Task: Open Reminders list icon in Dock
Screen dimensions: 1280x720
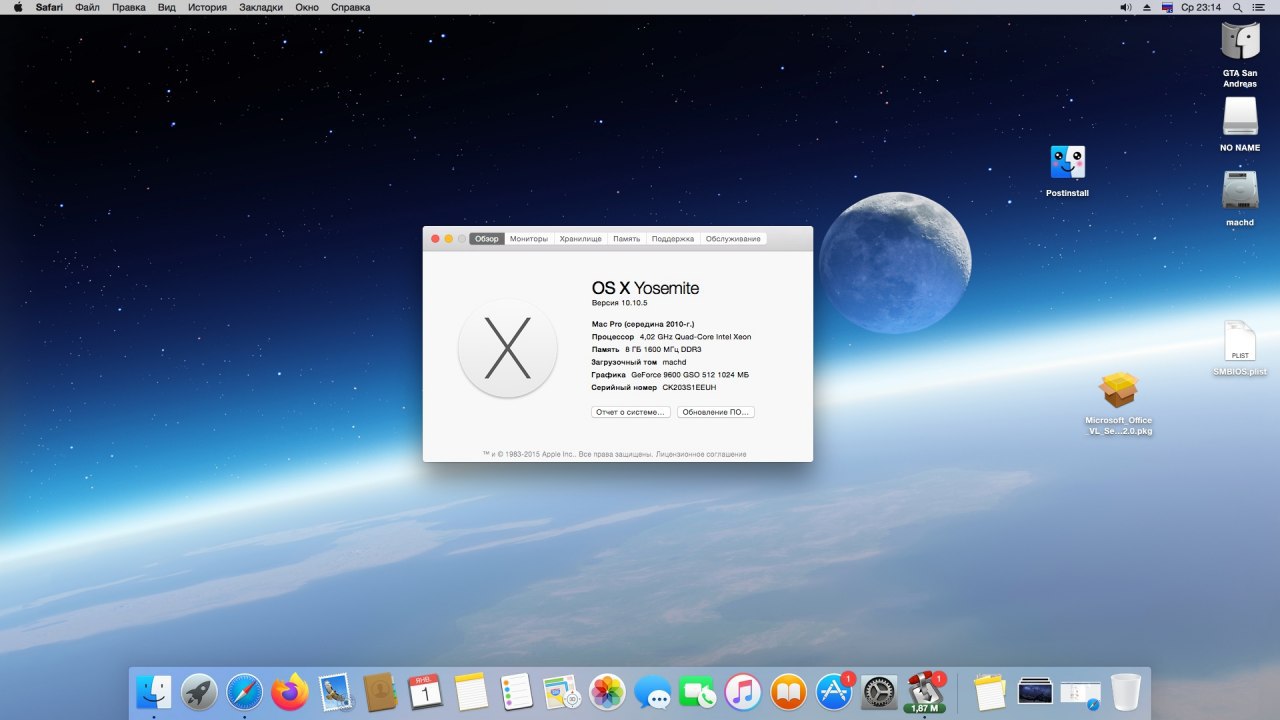Action: (516, 691)
